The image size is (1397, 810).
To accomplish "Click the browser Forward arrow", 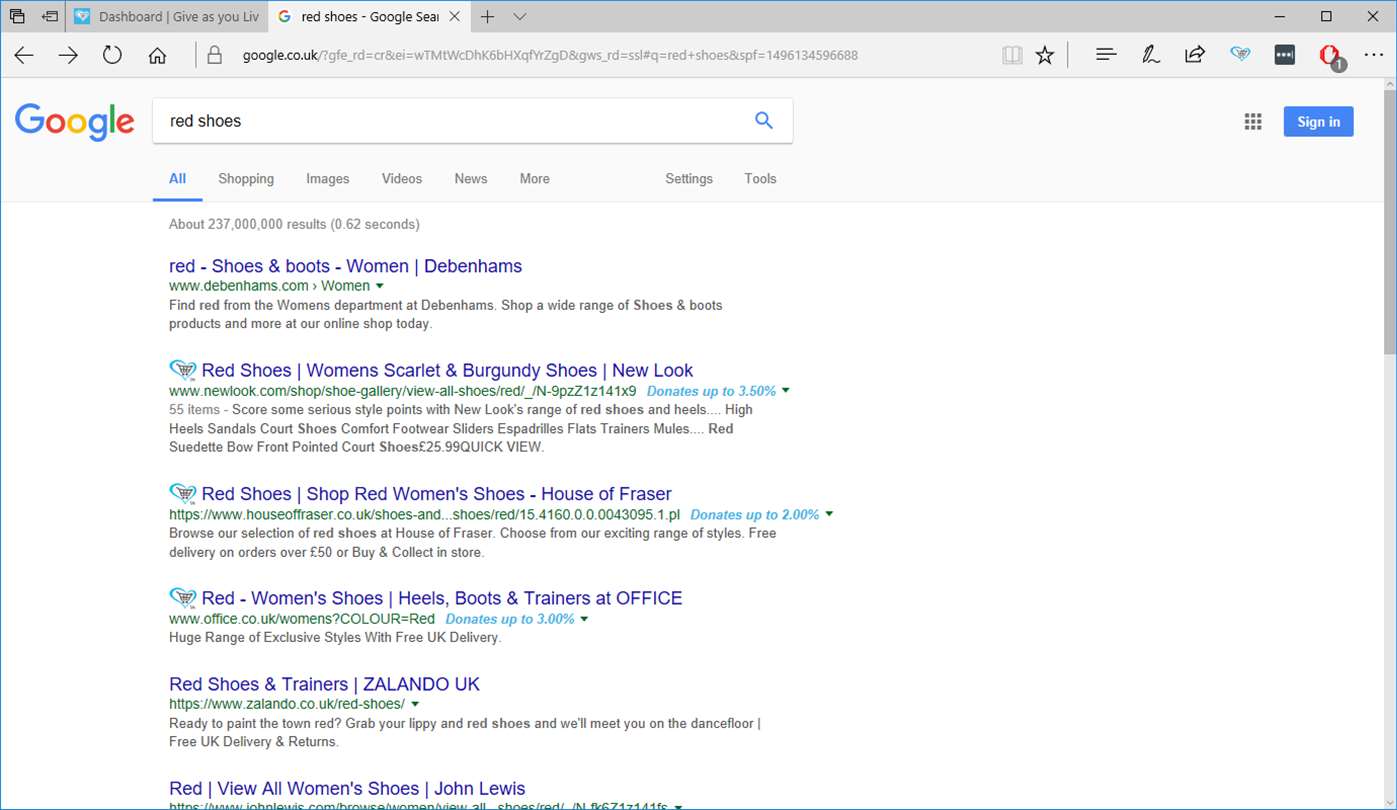I will [x=68, y=56].
